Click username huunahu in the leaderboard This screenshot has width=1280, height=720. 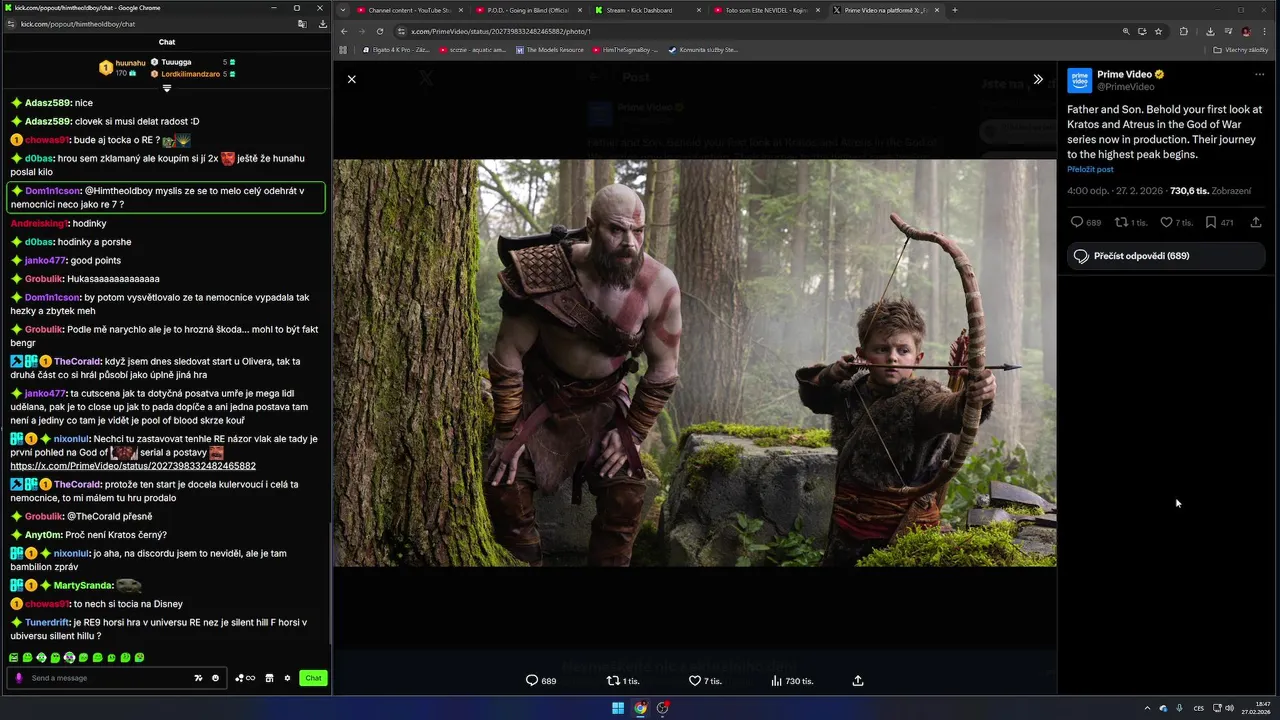pos(130,63)
